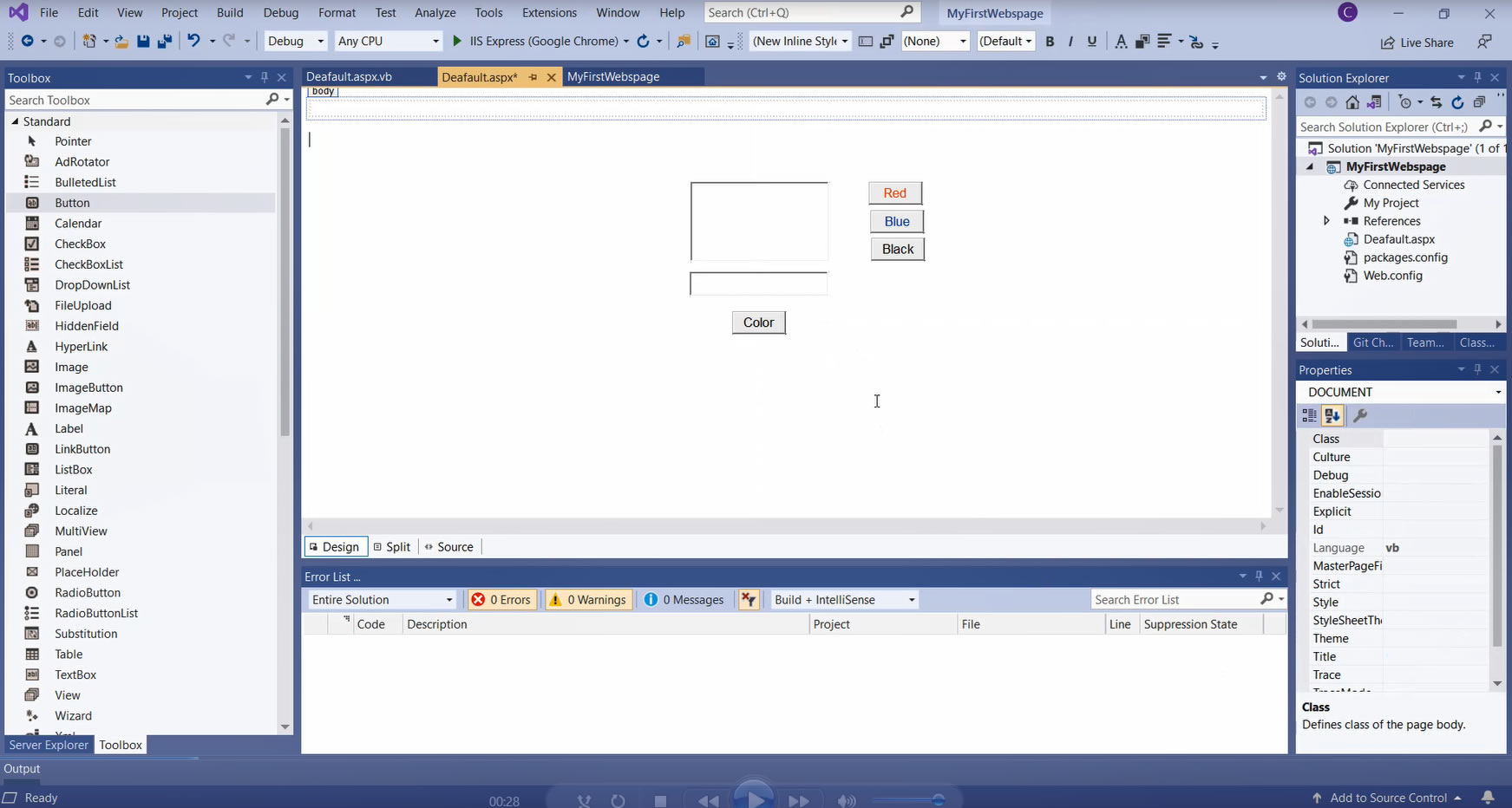Click the Search Toolbox input field
The width and height of the screenshot is (1512, 808).
[x=134, y=100]
